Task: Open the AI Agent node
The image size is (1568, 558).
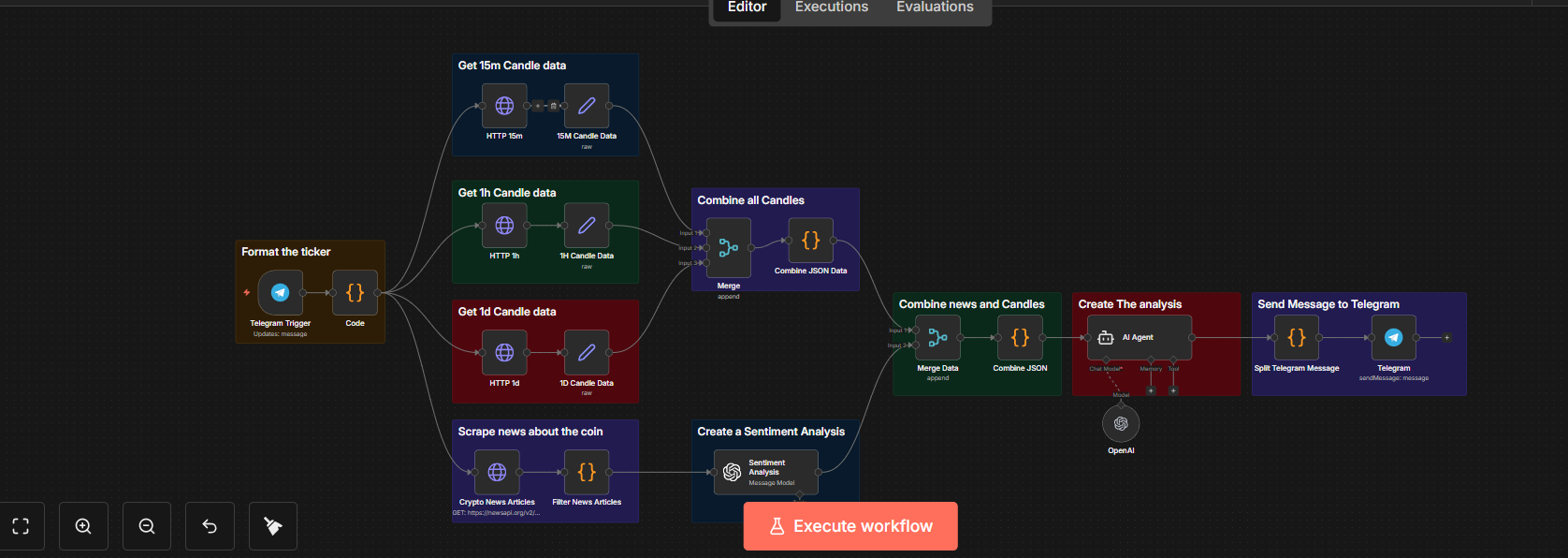Action: click(1139, 338)
